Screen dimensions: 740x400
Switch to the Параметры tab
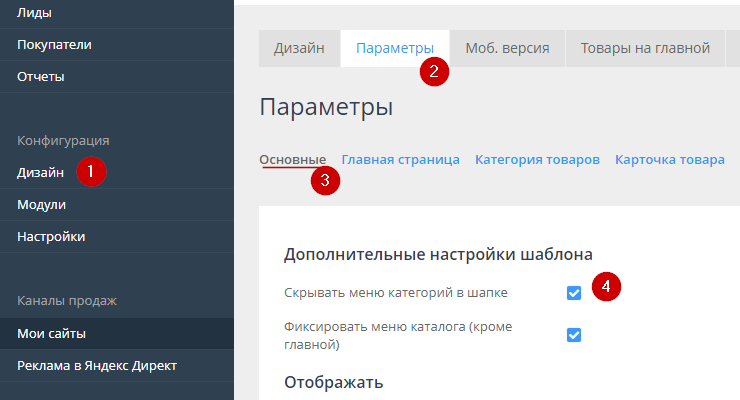point(395,48)
